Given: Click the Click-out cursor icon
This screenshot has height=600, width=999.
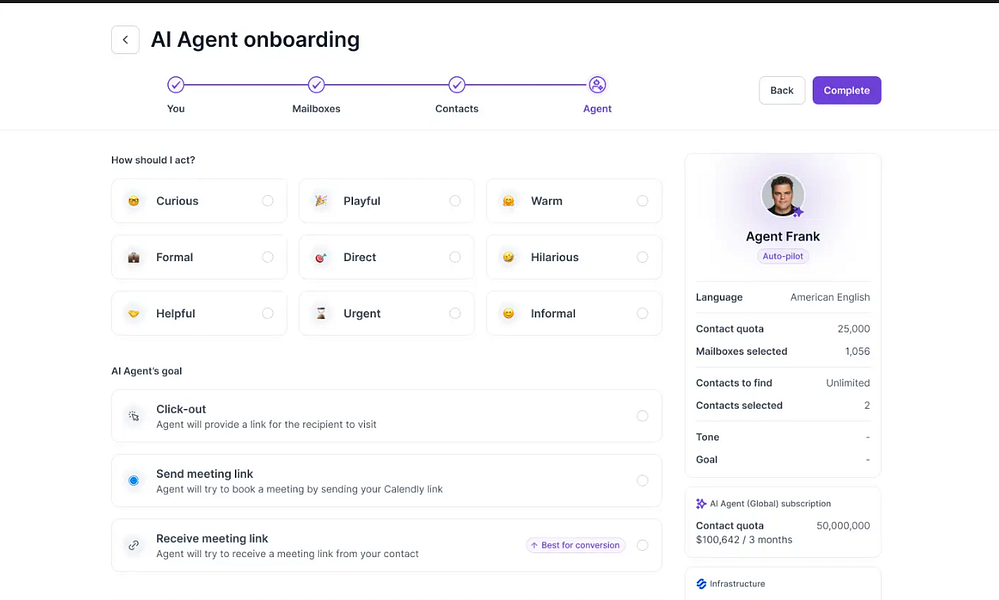Looking at the screenshot, I should (x=134, y=416).
